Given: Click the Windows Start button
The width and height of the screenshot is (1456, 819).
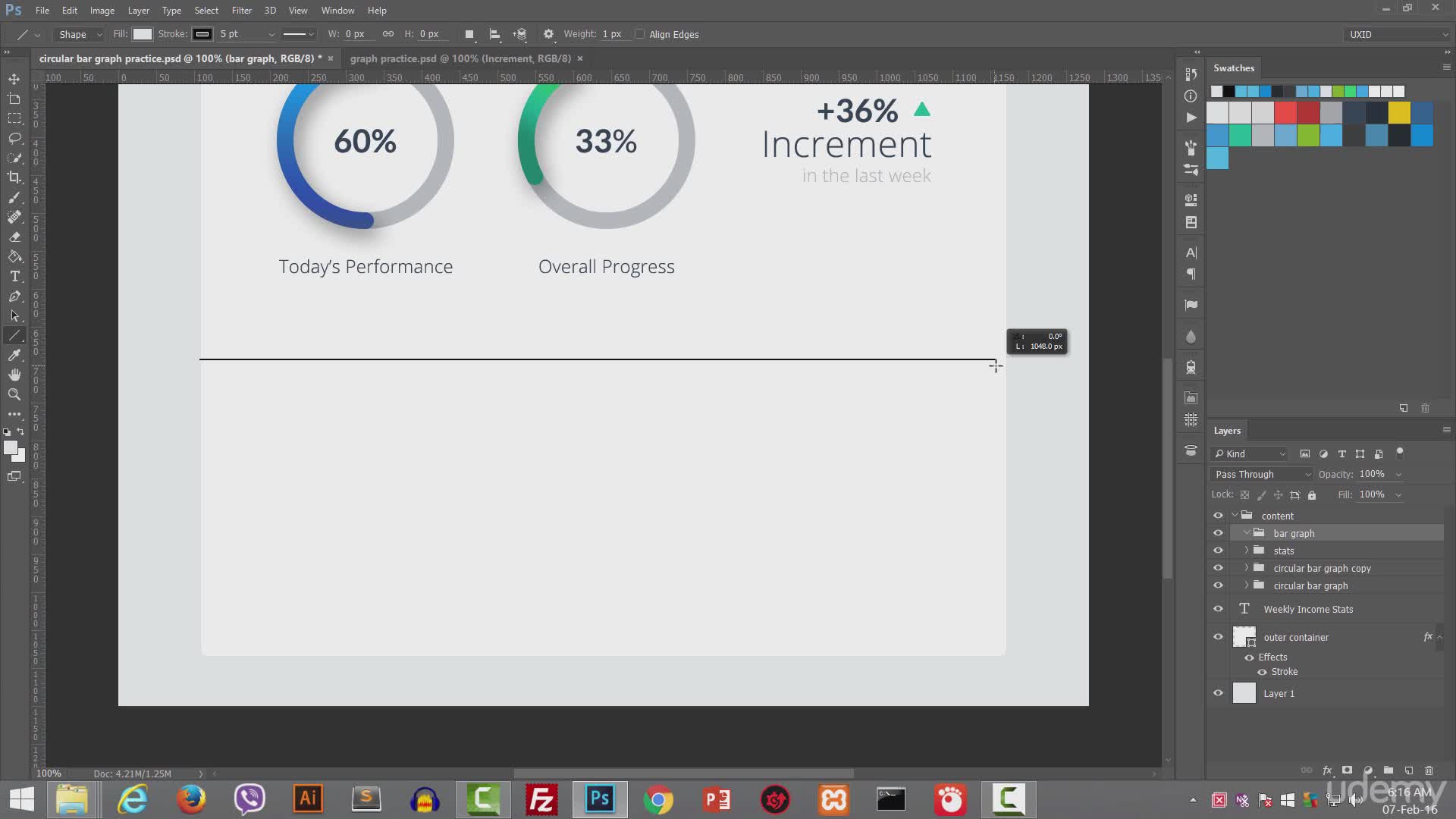Looking at the screenshot, I should tap(22, 799).
